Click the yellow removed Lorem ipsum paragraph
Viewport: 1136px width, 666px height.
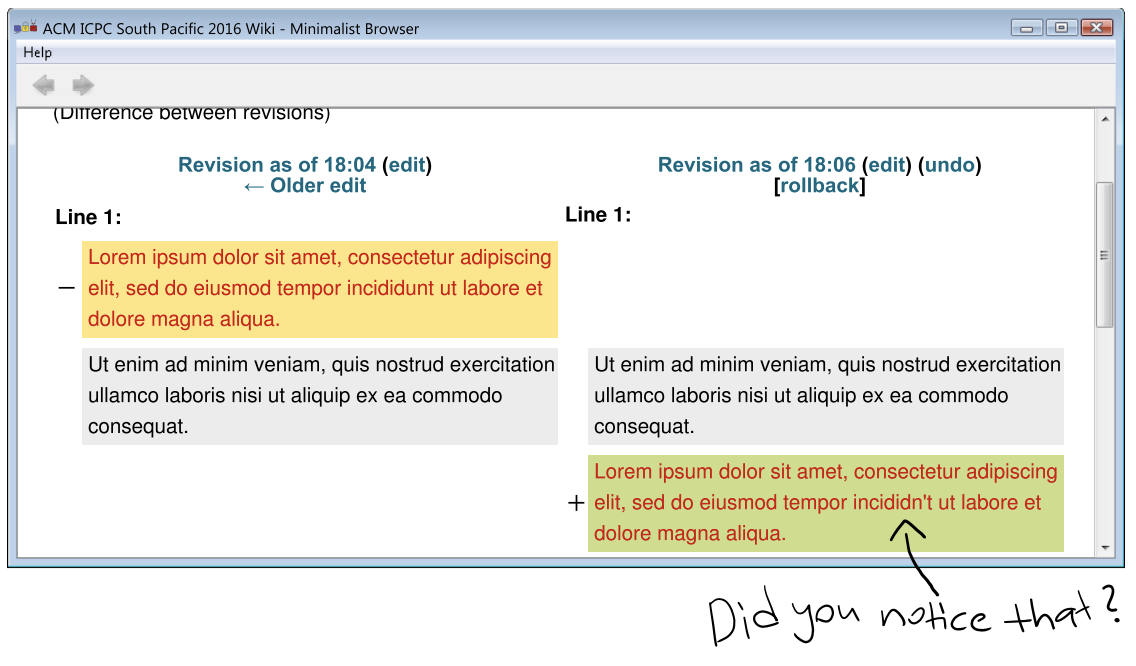(x=320, y=288)
